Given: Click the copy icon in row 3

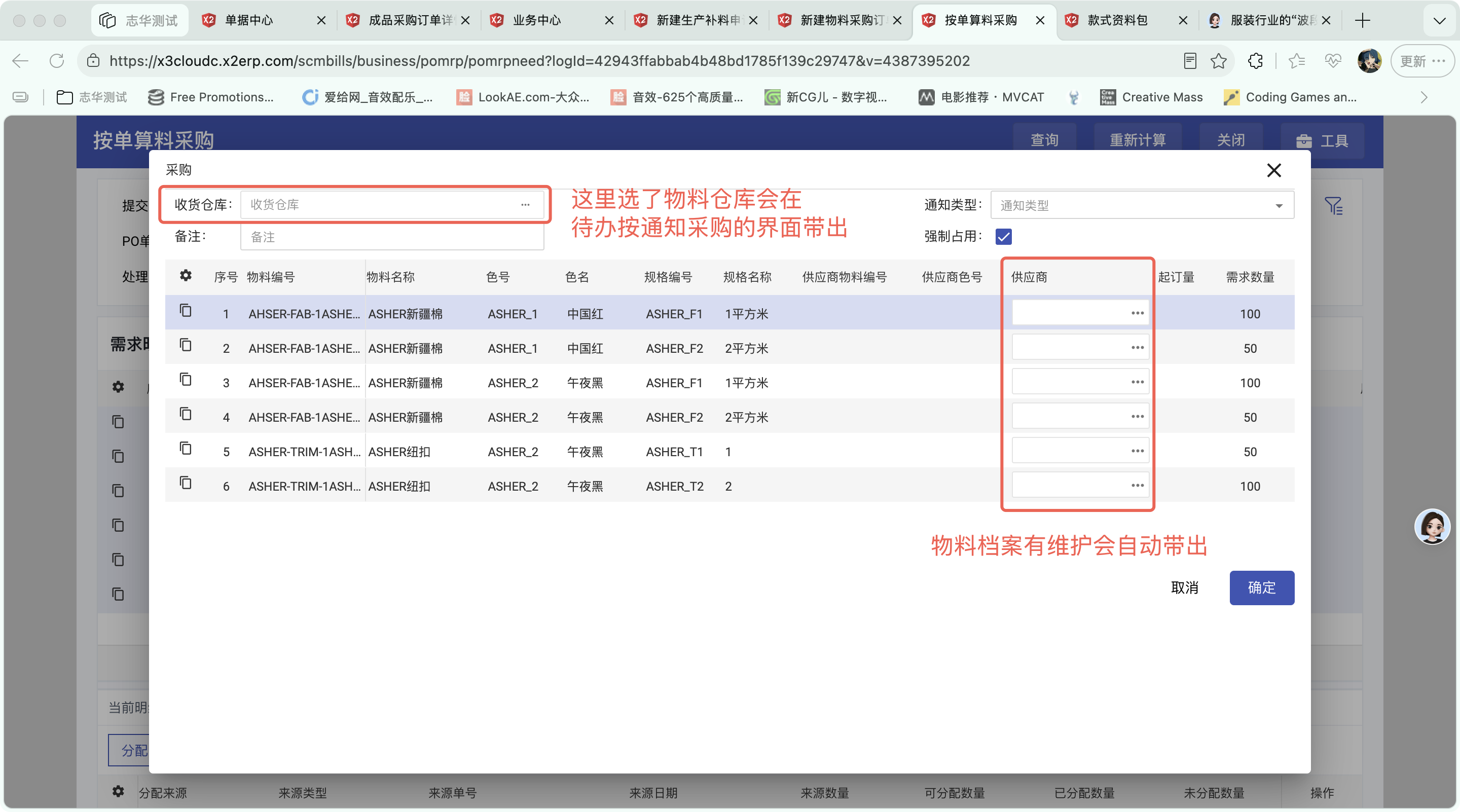Looking at the screenshot, I should (186, 380).
